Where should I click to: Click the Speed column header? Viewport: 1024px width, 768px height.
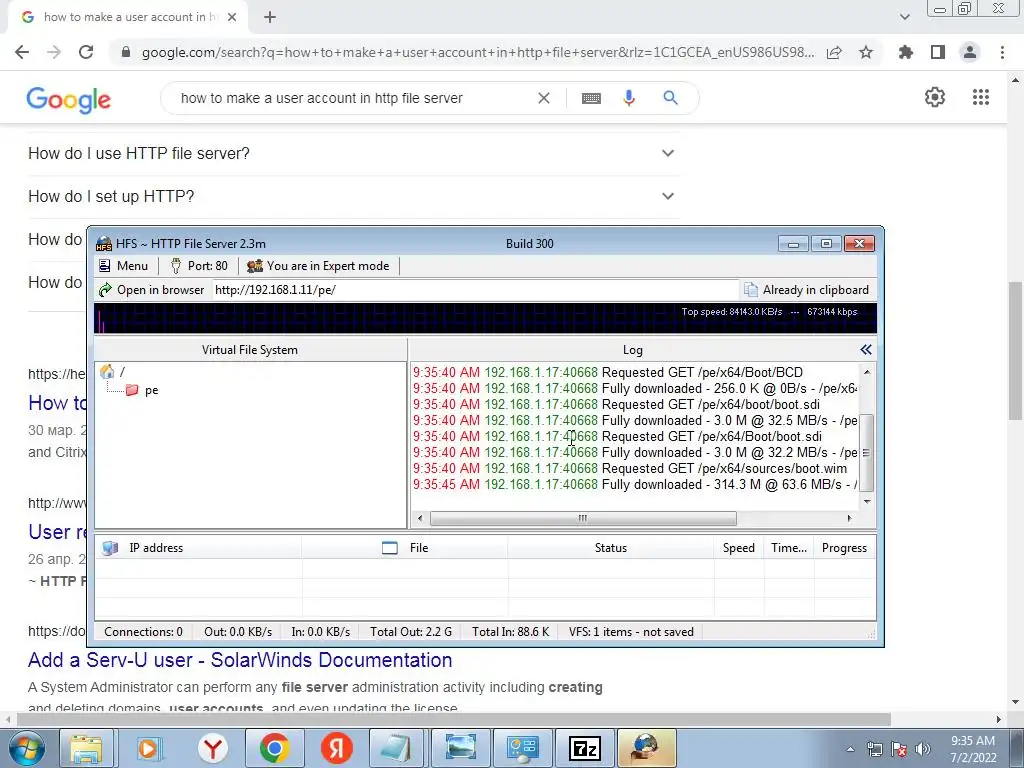pos(739,548)
